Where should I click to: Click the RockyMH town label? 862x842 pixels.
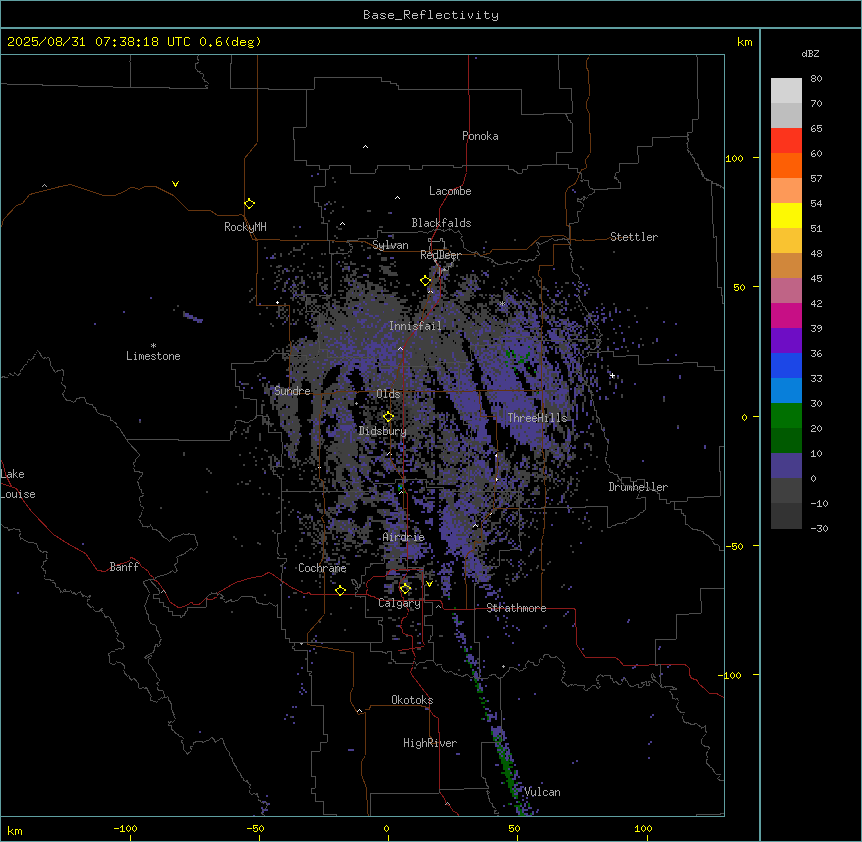[245, 227]
